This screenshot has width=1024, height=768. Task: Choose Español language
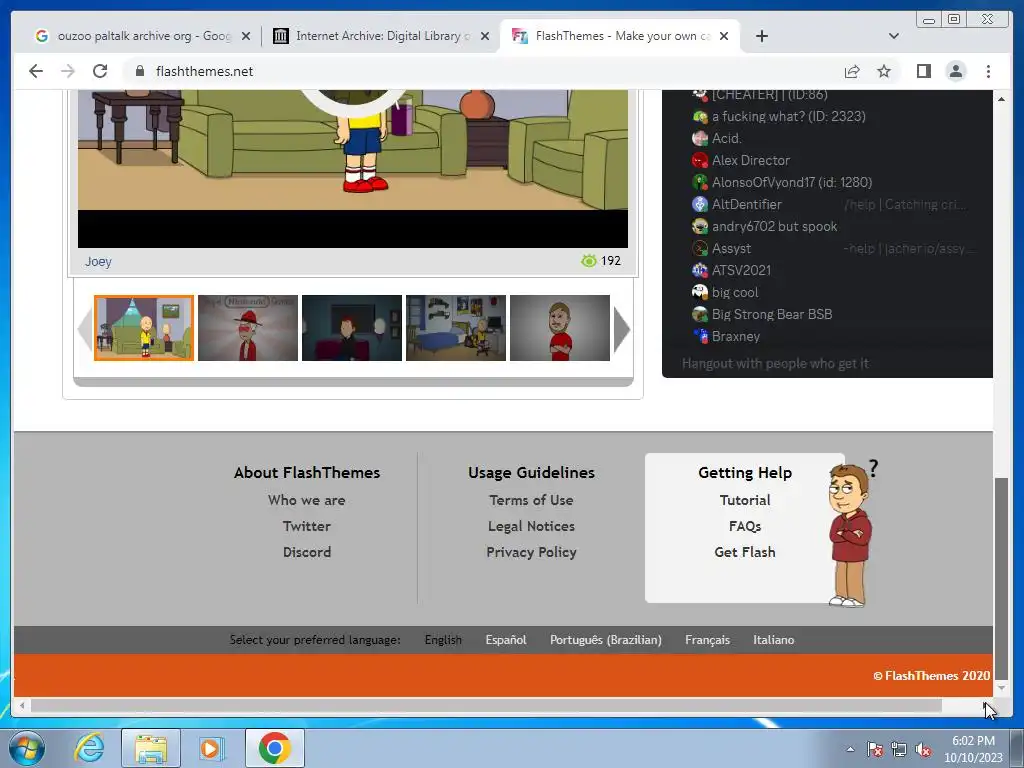click(505, 640)
